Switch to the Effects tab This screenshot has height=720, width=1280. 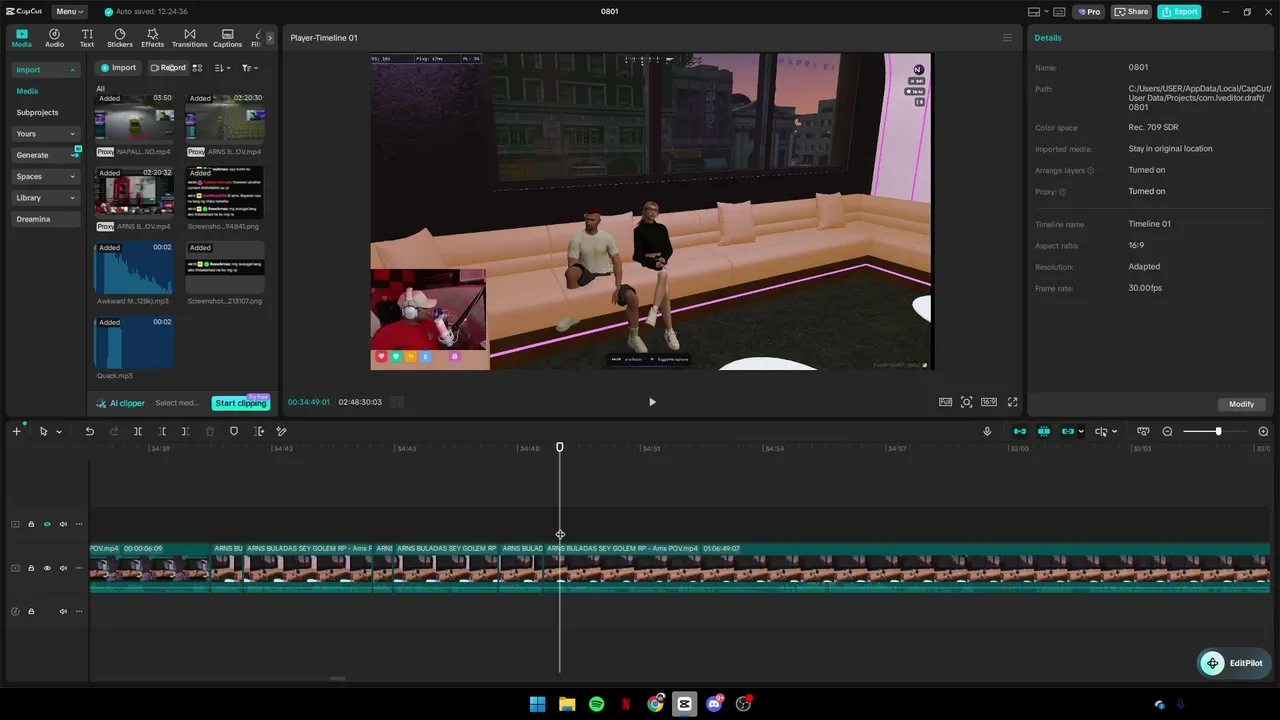point(152,38)
